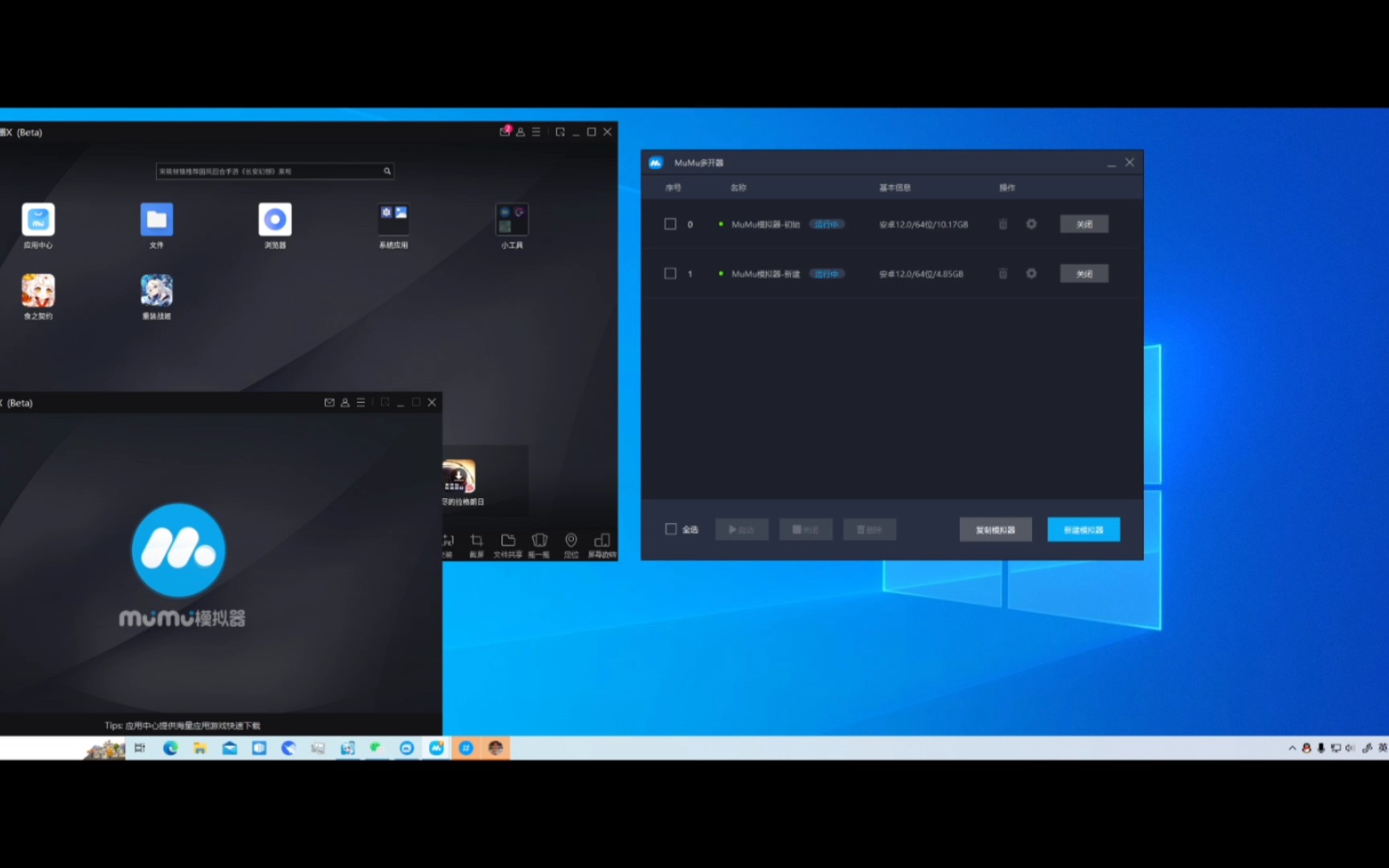
Task: Click 关闭 button for emulator row 0
Action: [x=1084, y=224]
